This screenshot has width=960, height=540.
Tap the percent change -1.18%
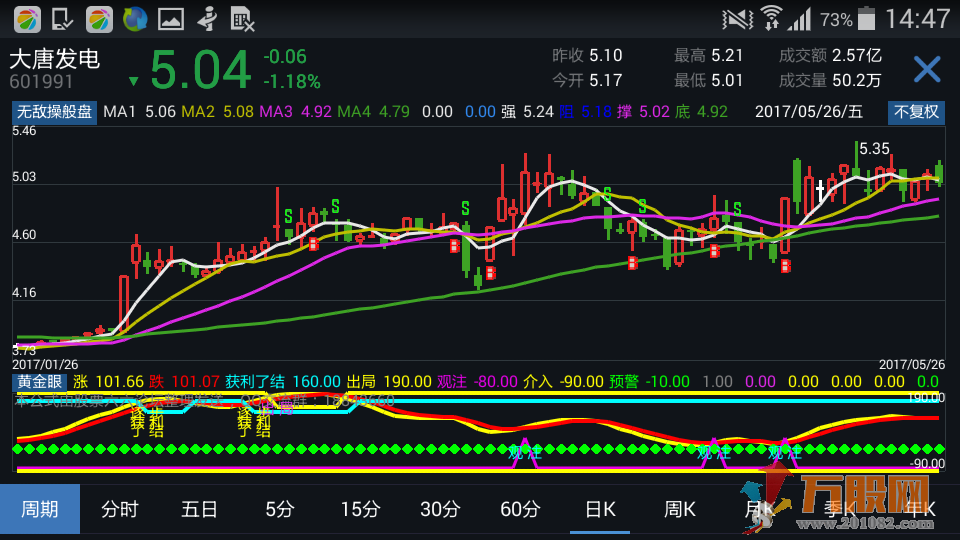coord(292,81)
